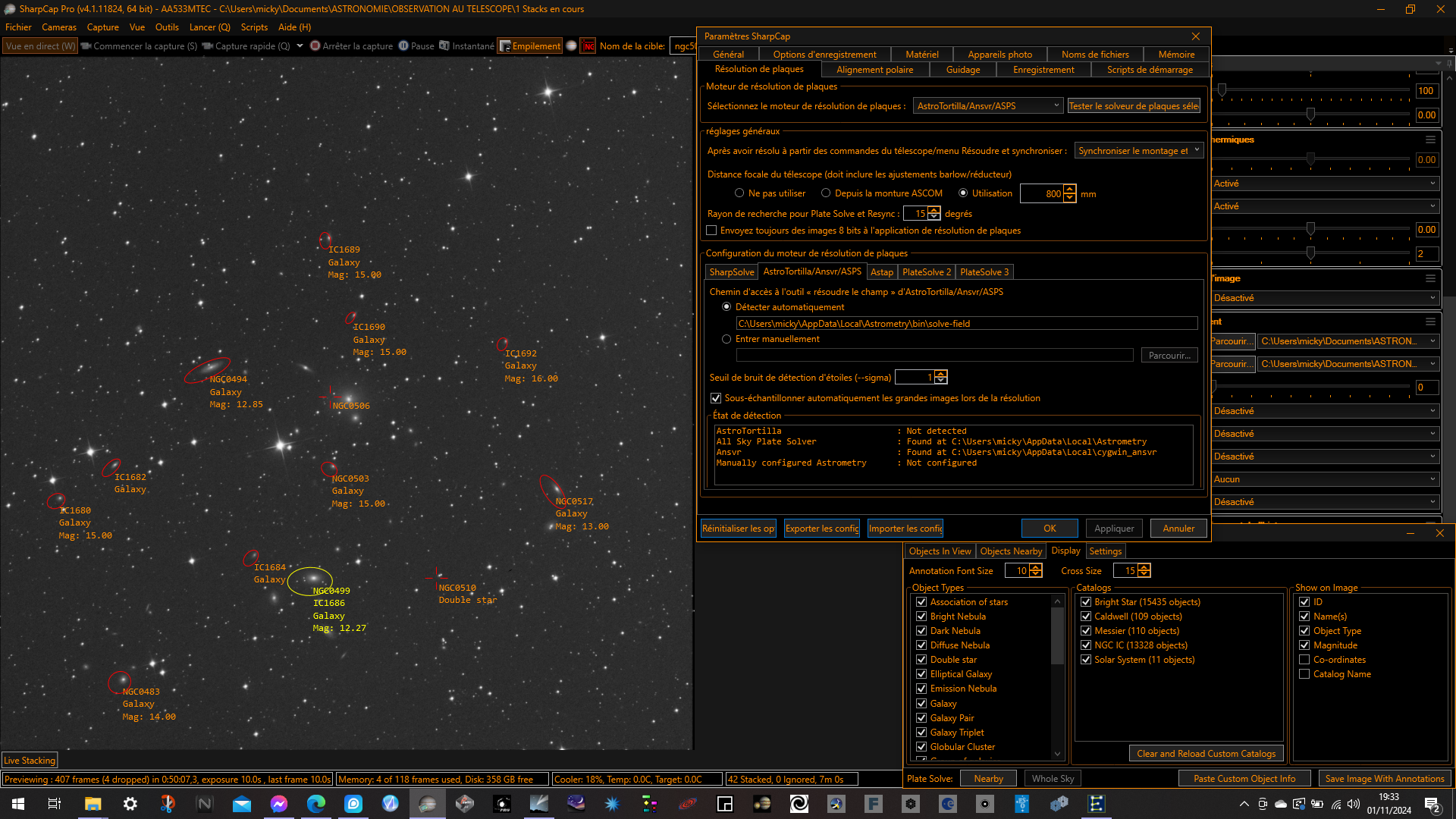Expand Capture rapide dropdown arrow
The width and height of the screenshot is (1456, 819).
click(300, 46)
